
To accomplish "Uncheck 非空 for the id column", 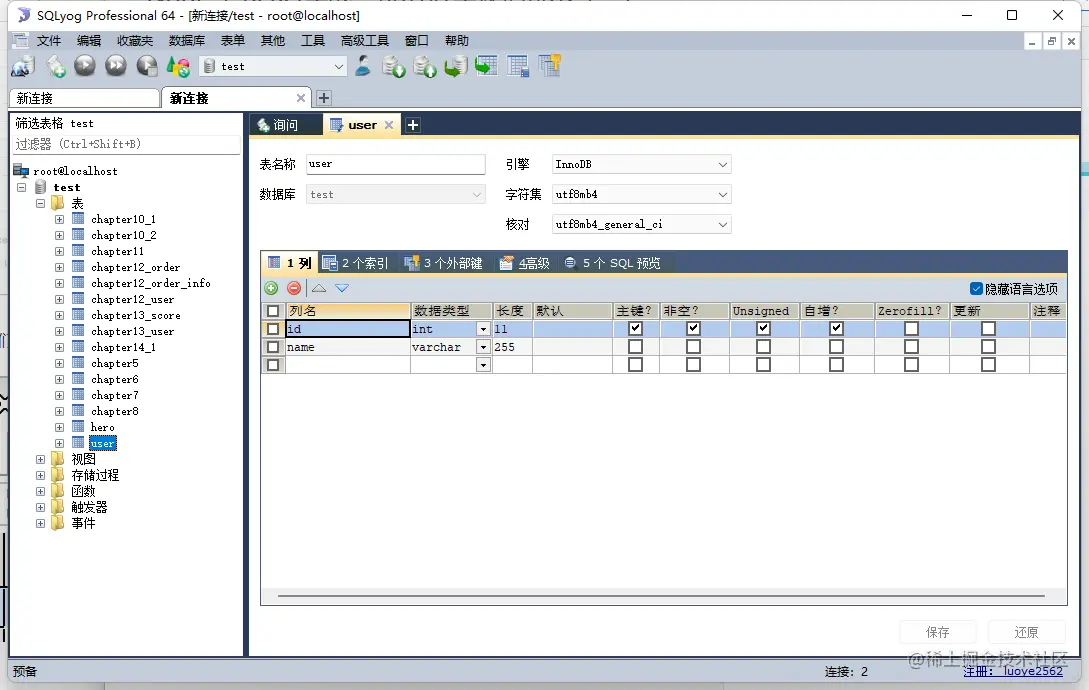I will (x=693, y=328).
